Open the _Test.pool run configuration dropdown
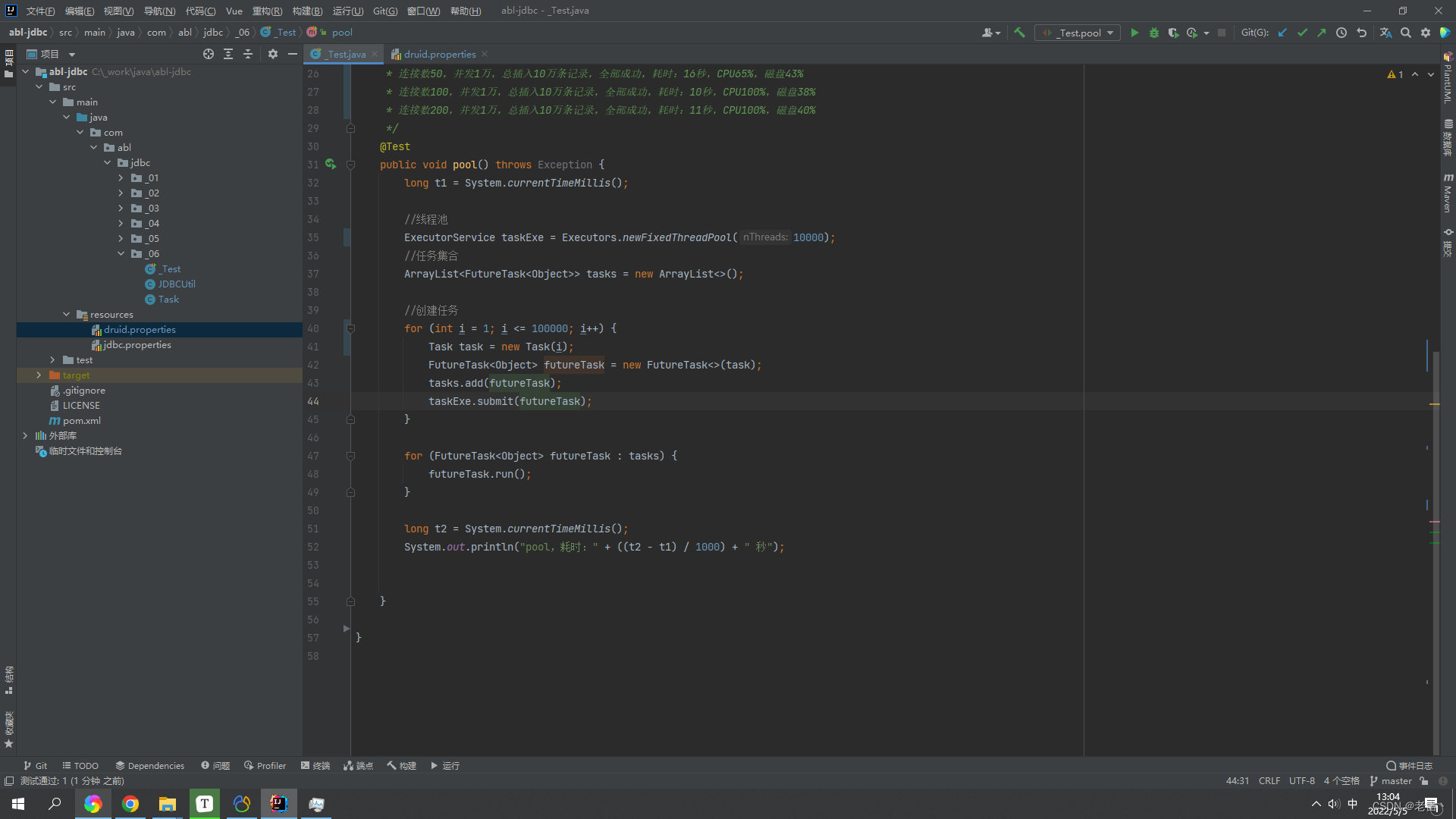 point(1078,33)
